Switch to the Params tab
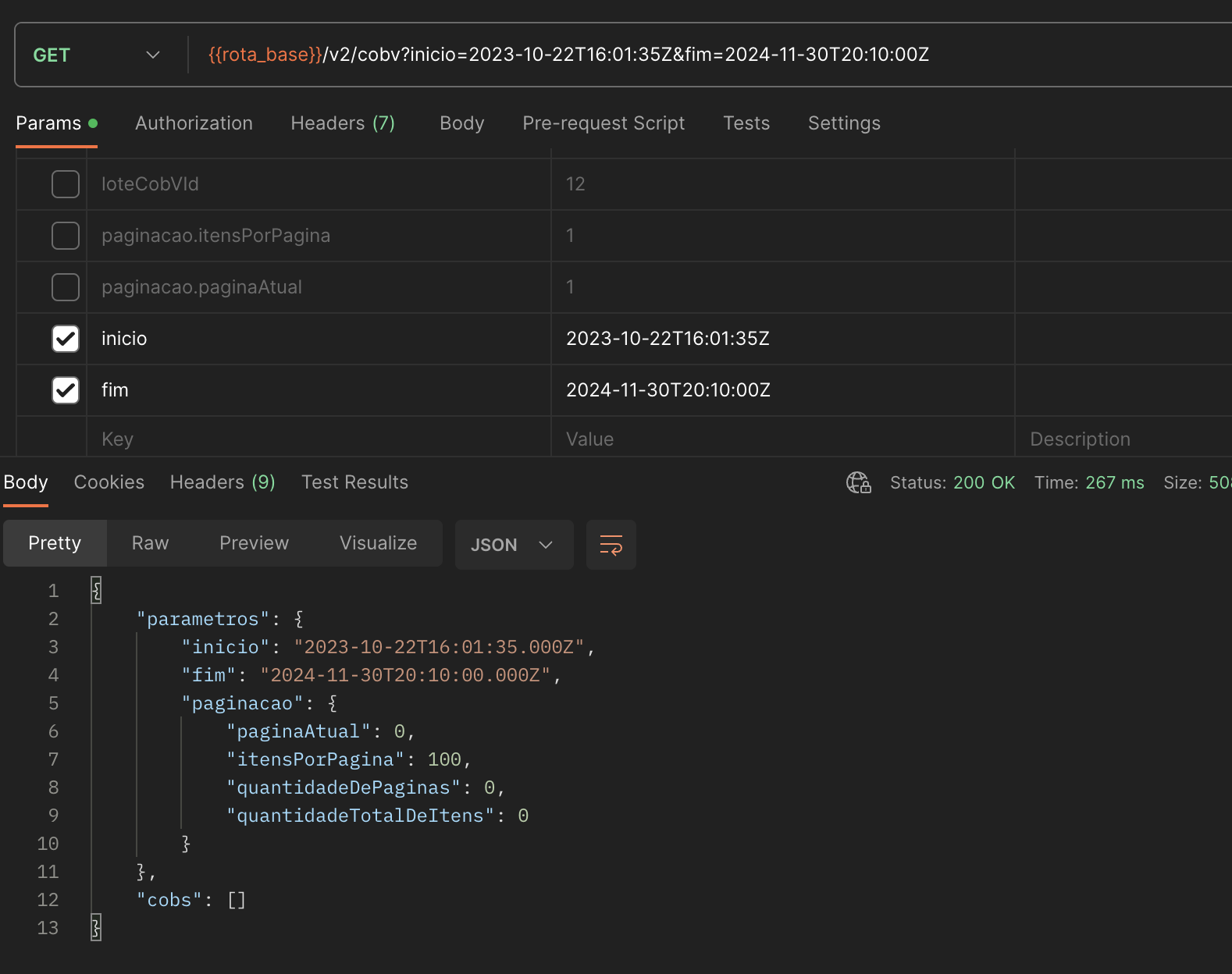The width and height of the screenshot is (1232, 974). coord(56,123)
